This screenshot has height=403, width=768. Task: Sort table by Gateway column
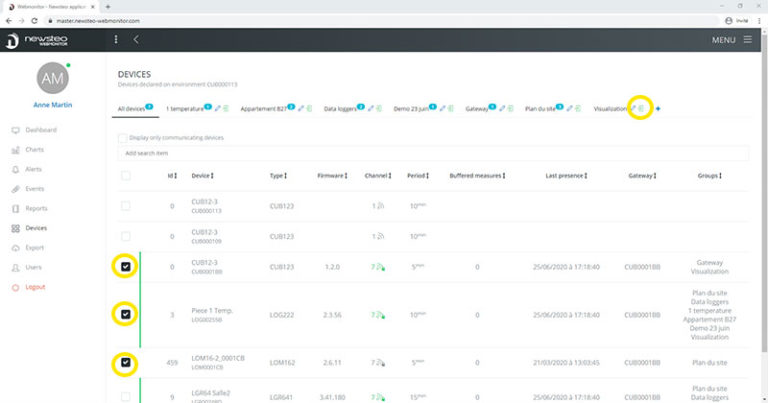642,175
